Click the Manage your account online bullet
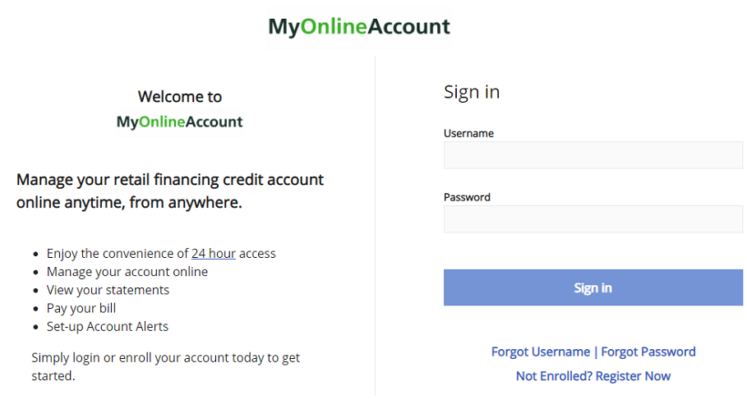 click(x=127, y=272)
